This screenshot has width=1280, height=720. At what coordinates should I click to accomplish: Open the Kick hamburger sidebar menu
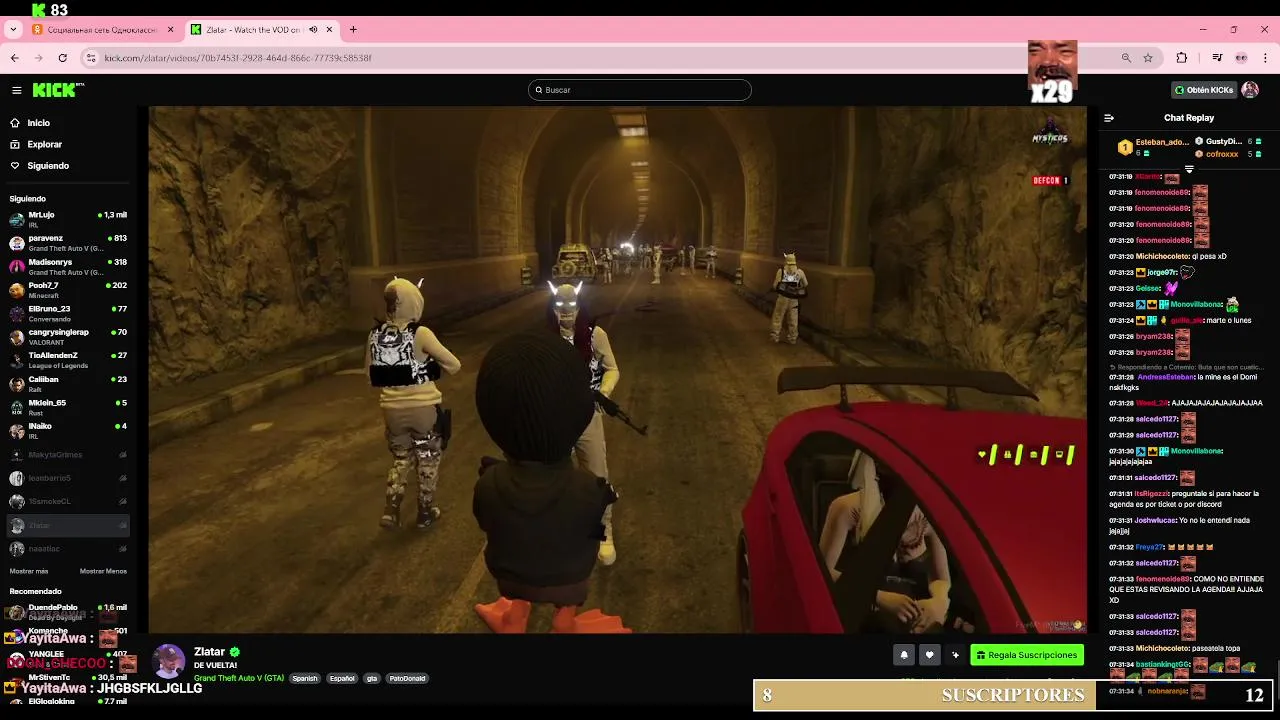point(17,90)
